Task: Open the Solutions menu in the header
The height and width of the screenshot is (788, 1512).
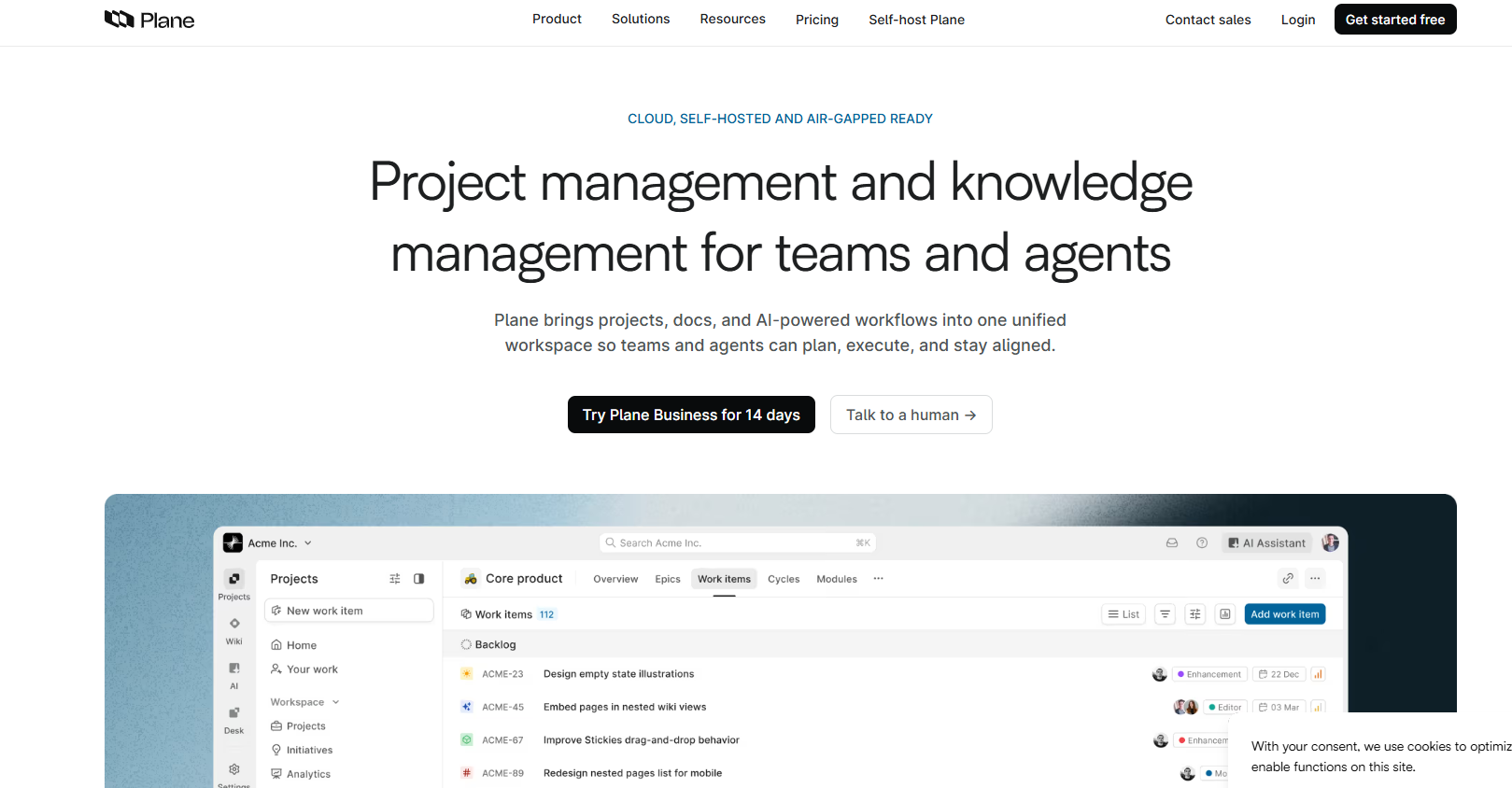Action: [x=641, y=19]
